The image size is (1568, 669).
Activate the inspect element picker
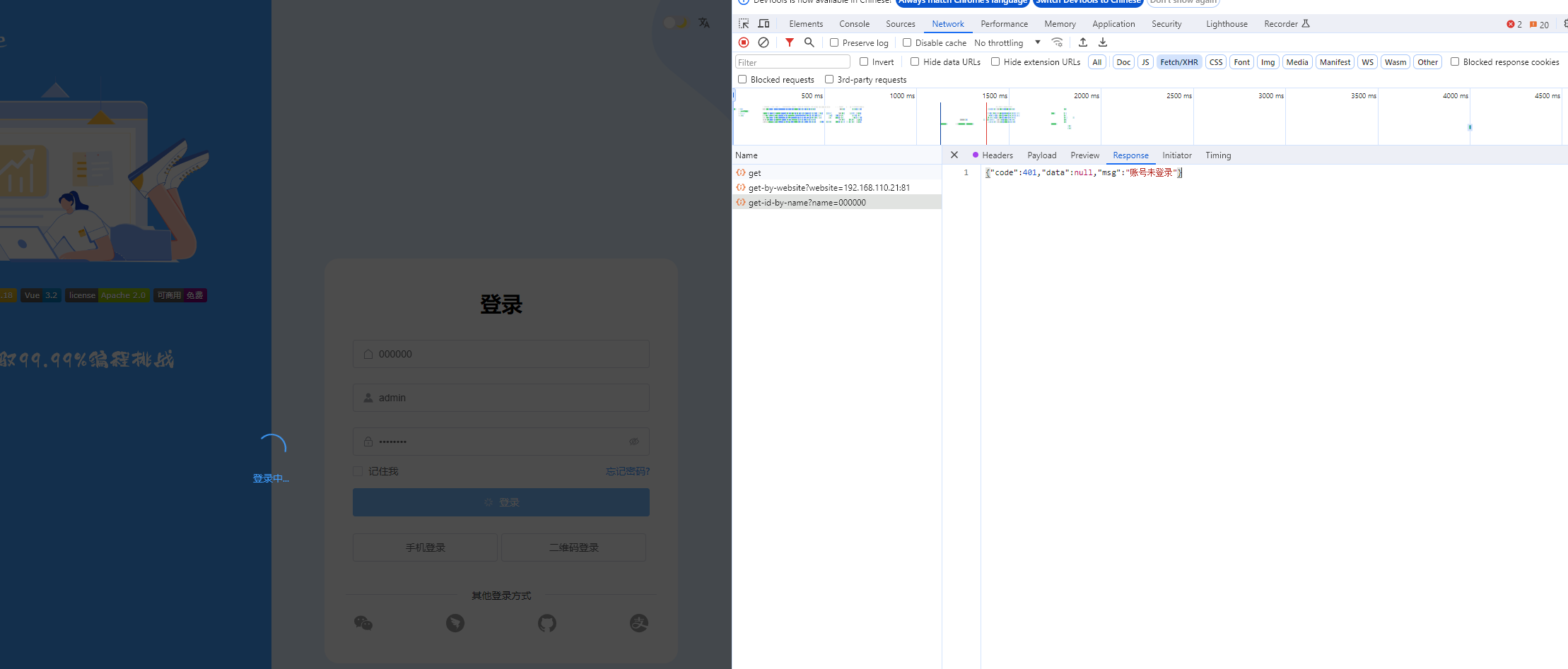[744, 24]
